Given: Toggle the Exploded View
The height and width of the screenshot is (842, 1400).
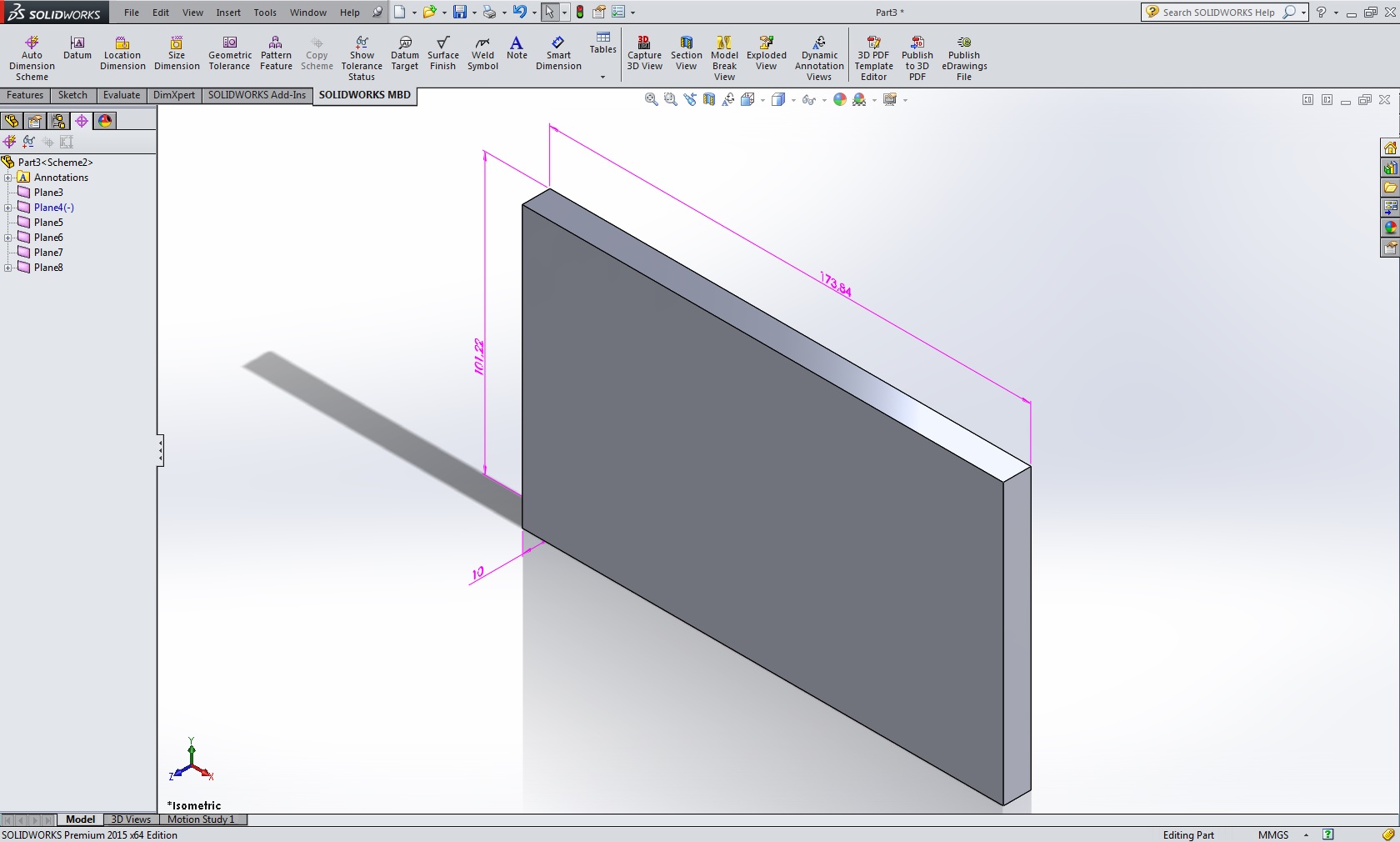Looking at the screenshot, I should 766,54.
